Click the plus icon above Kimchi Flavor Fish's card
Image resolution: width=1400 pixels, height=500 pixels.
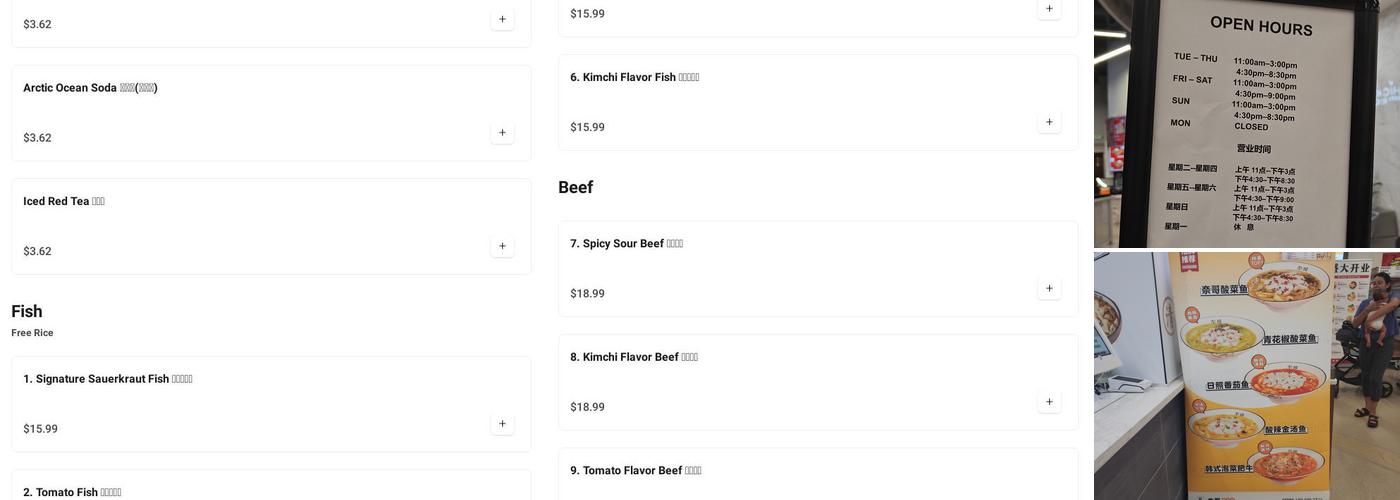[x=1049, y=9]
